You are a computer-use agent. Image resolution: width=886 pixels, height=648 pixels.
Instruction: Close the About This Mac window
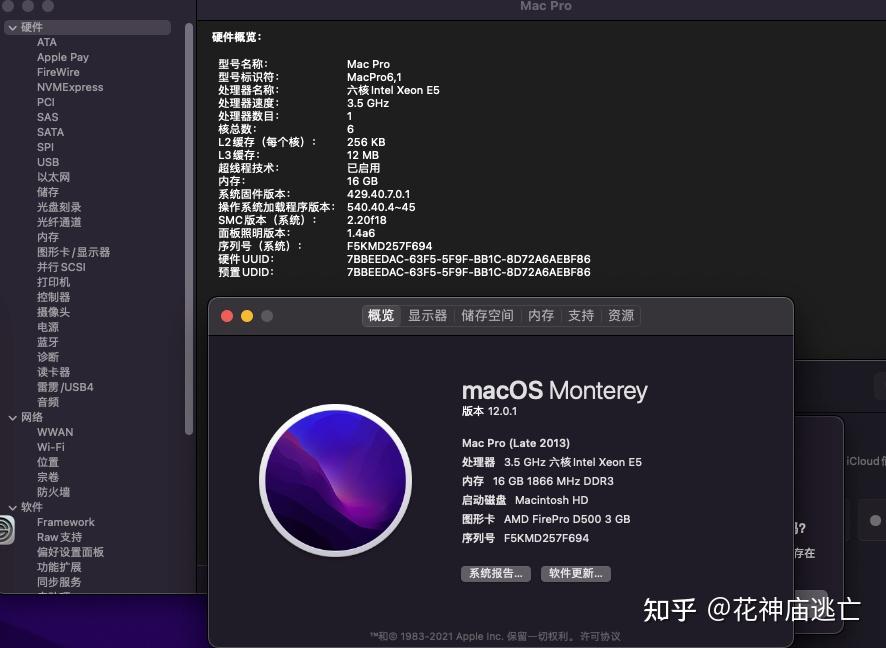227,316
